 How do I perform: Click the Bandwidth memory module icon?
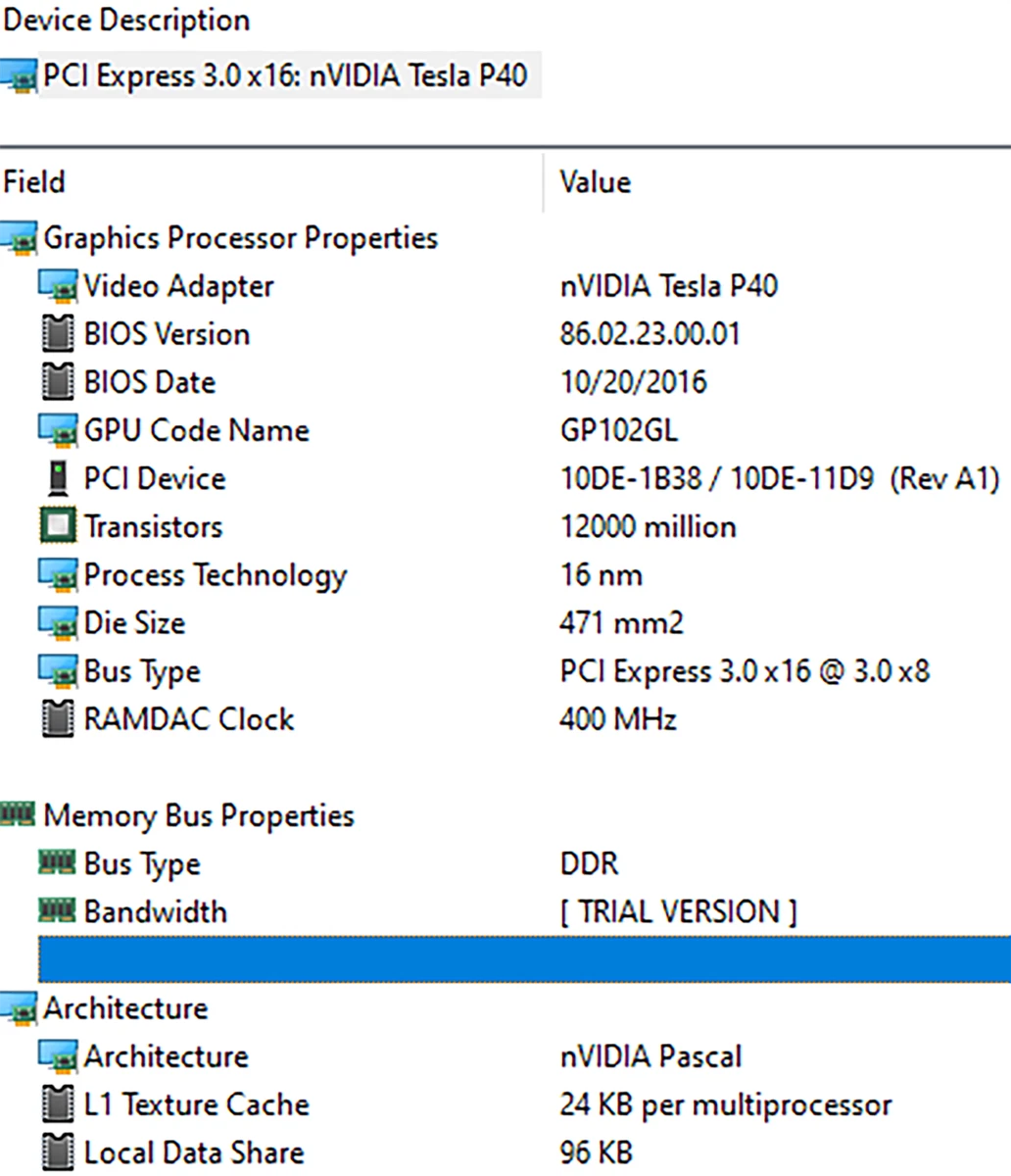click(59, 911)
